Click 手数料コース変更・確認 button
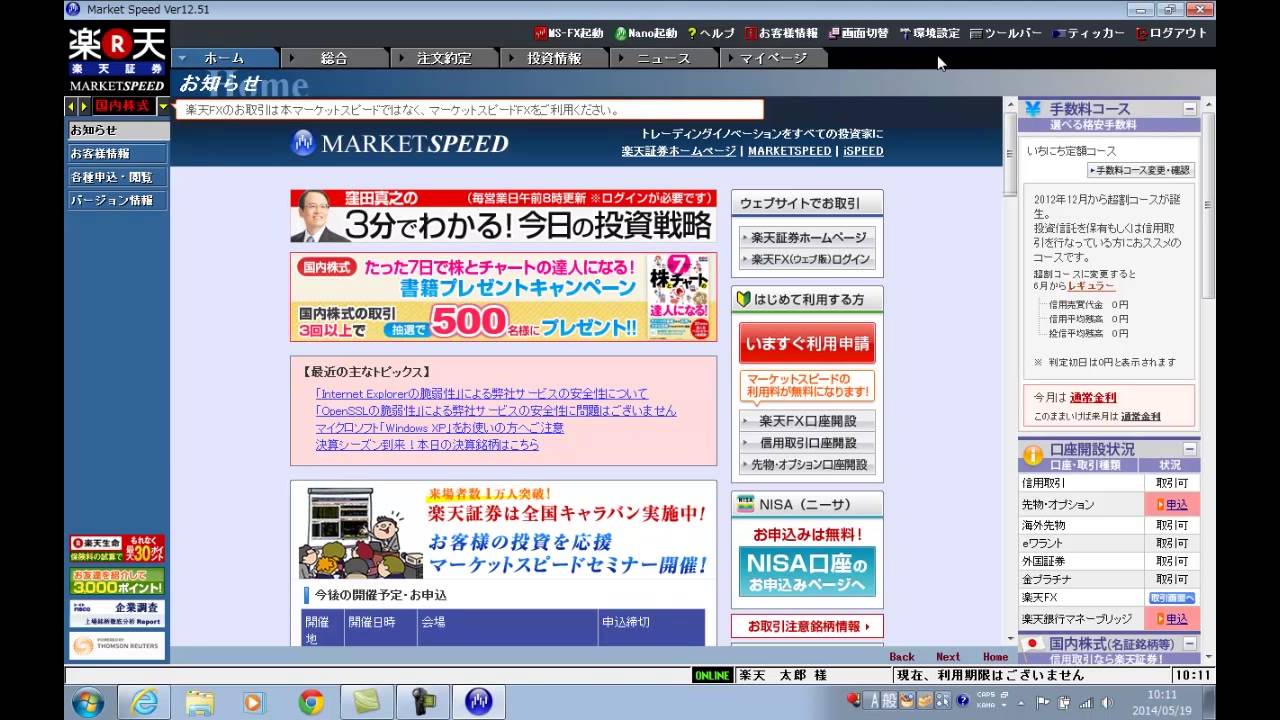Screen dimensions: 1280x720 coord(1141,171)
